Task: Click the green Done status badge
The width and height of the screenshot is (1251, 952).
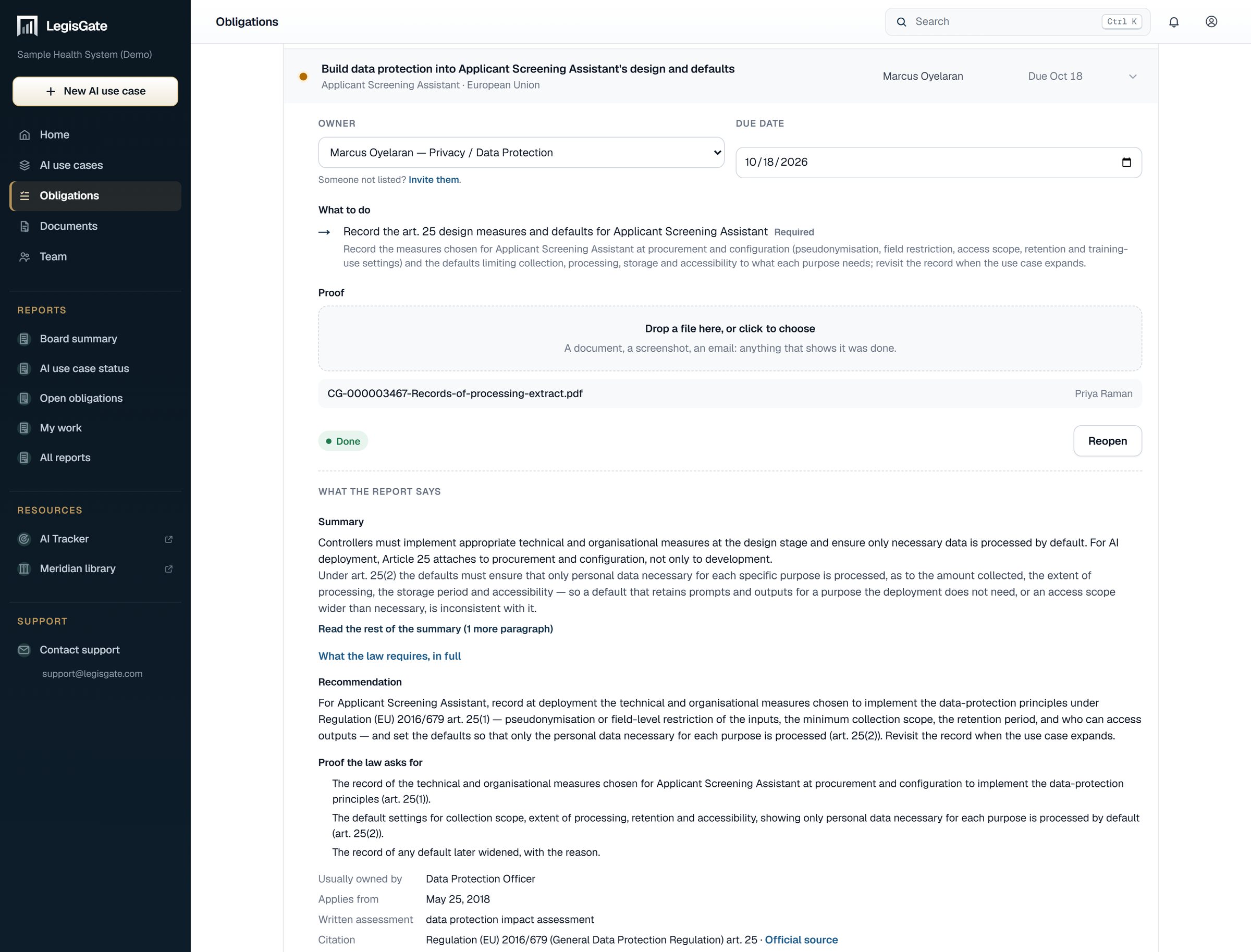Action: coord(343,441)
